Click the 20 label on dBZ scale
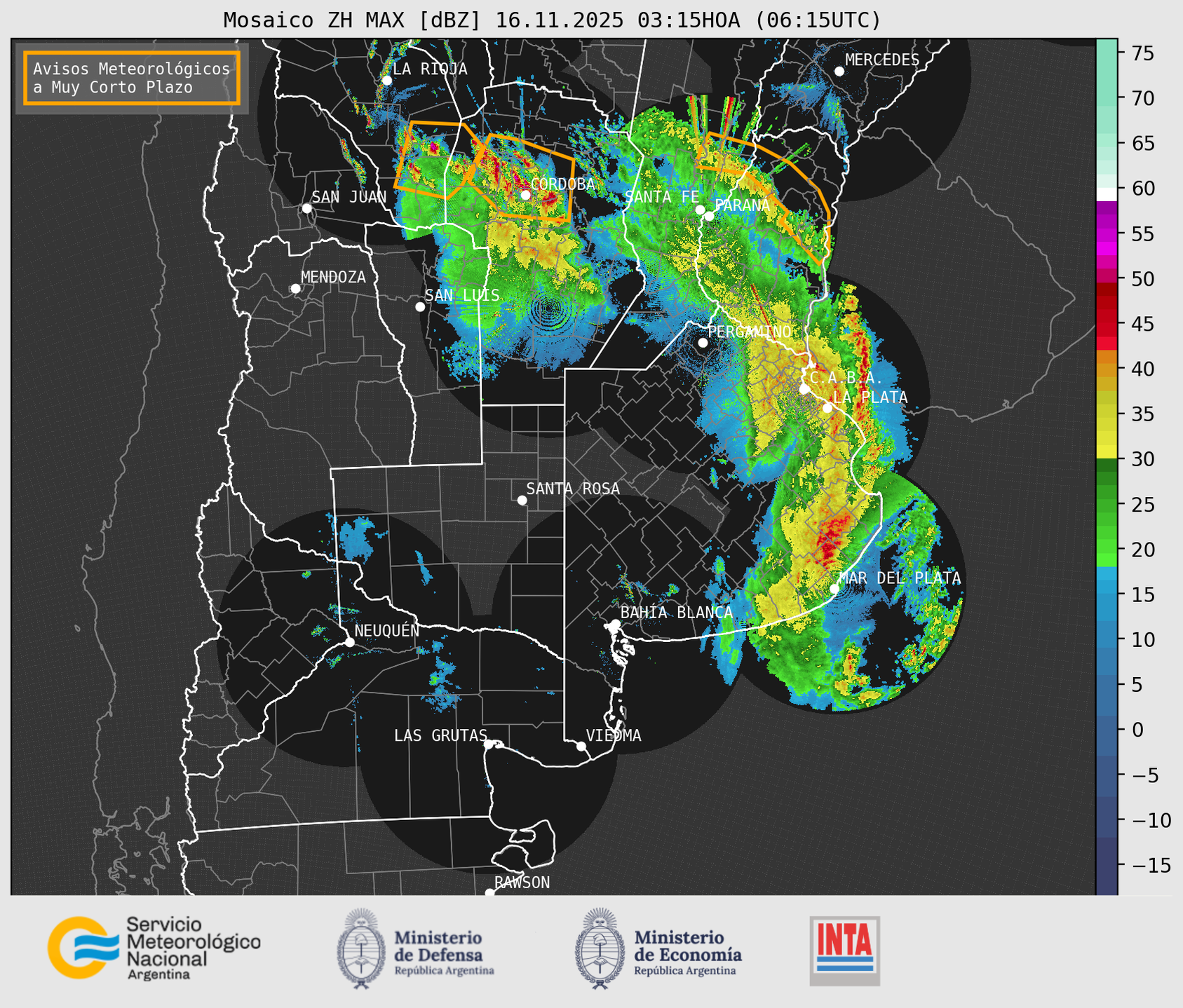The width and height of the screenshot is (1183, 1008). [x=1142, y=550]
